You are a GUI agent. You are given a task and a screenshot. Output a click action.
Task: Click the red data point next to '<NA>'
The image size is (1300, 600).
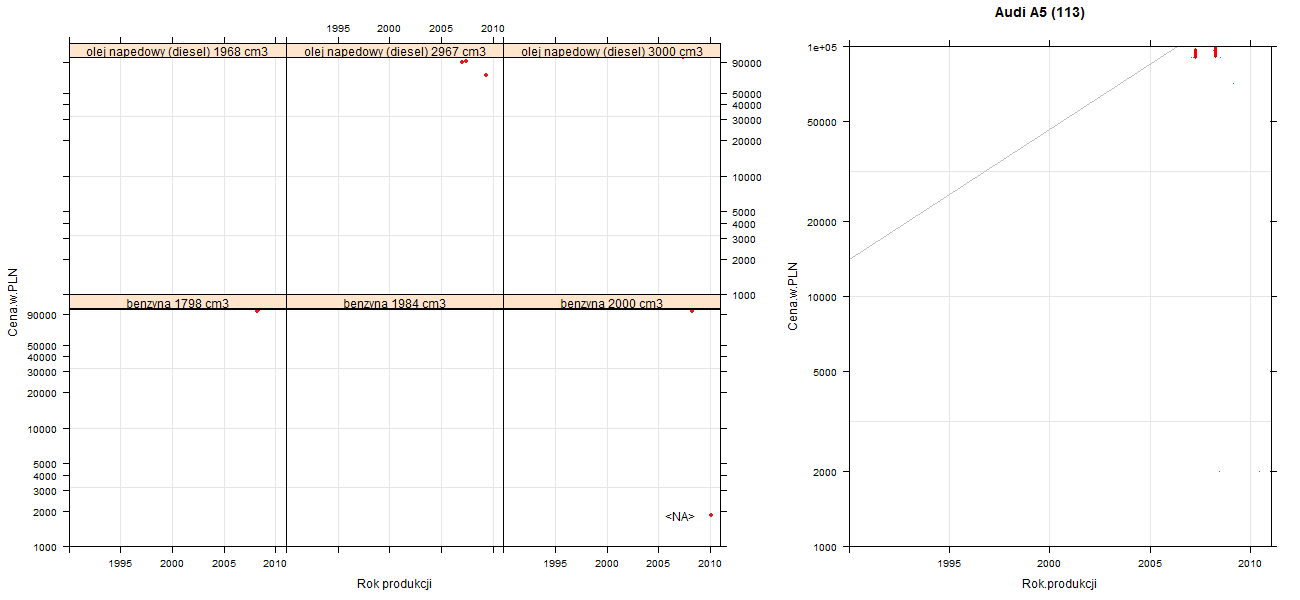711,515
